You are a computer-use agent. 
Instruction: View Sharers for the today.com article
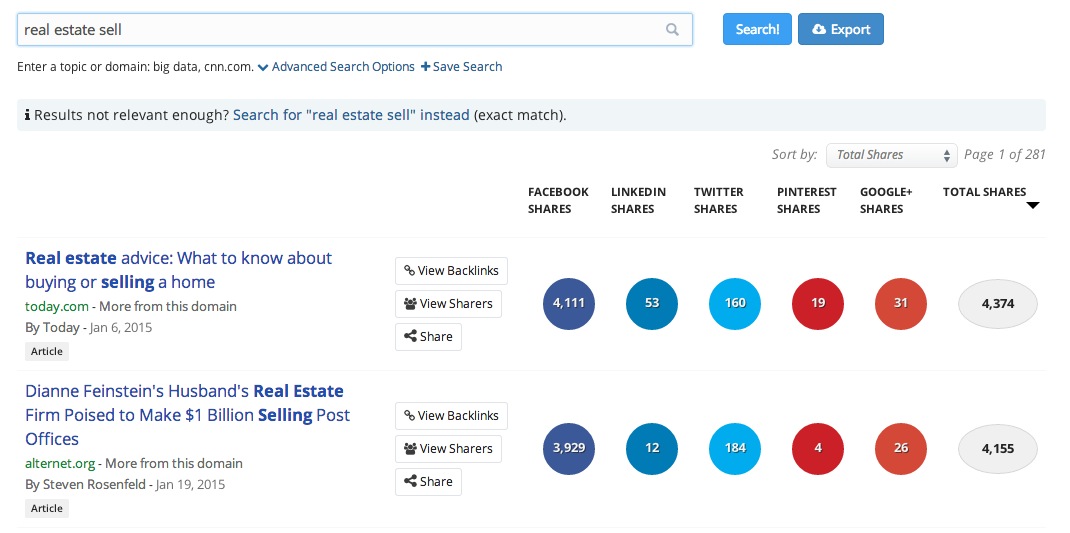click(448, 304)
